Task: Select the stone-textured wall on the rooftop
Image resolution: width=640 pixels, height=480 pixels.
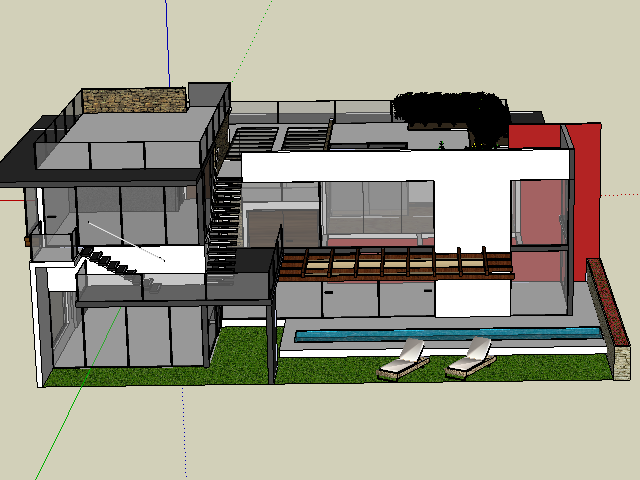Action: (135, 100)
